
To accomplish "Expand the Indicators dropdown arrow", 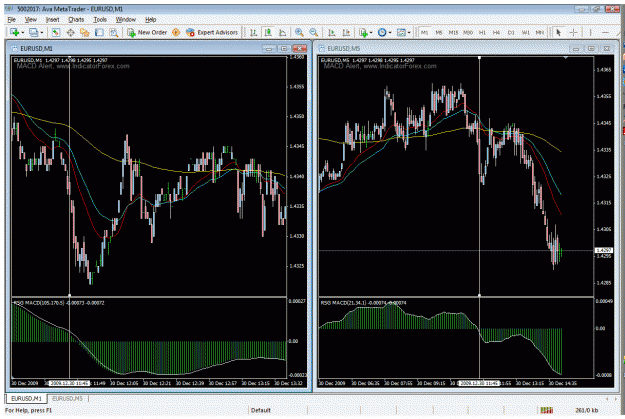I will tap(371, 33).
